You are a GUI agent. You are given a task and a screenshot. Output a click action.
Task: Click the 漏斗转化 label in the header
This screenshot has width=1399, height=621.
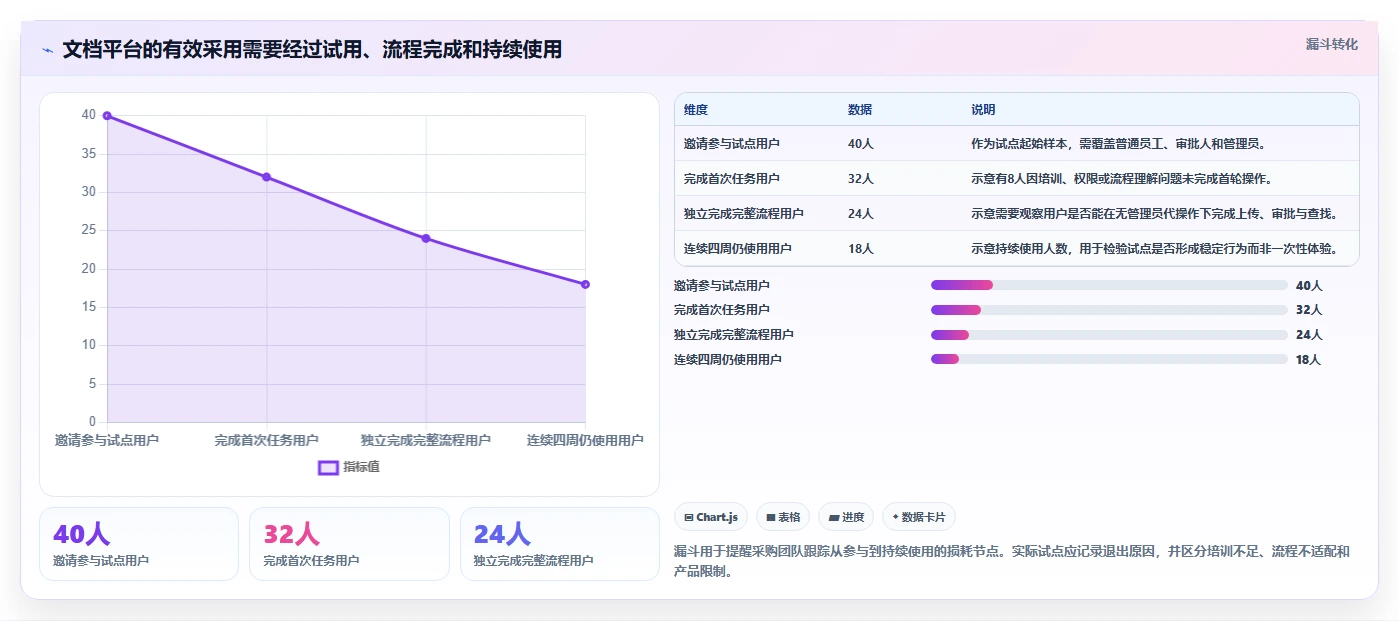1331,44
